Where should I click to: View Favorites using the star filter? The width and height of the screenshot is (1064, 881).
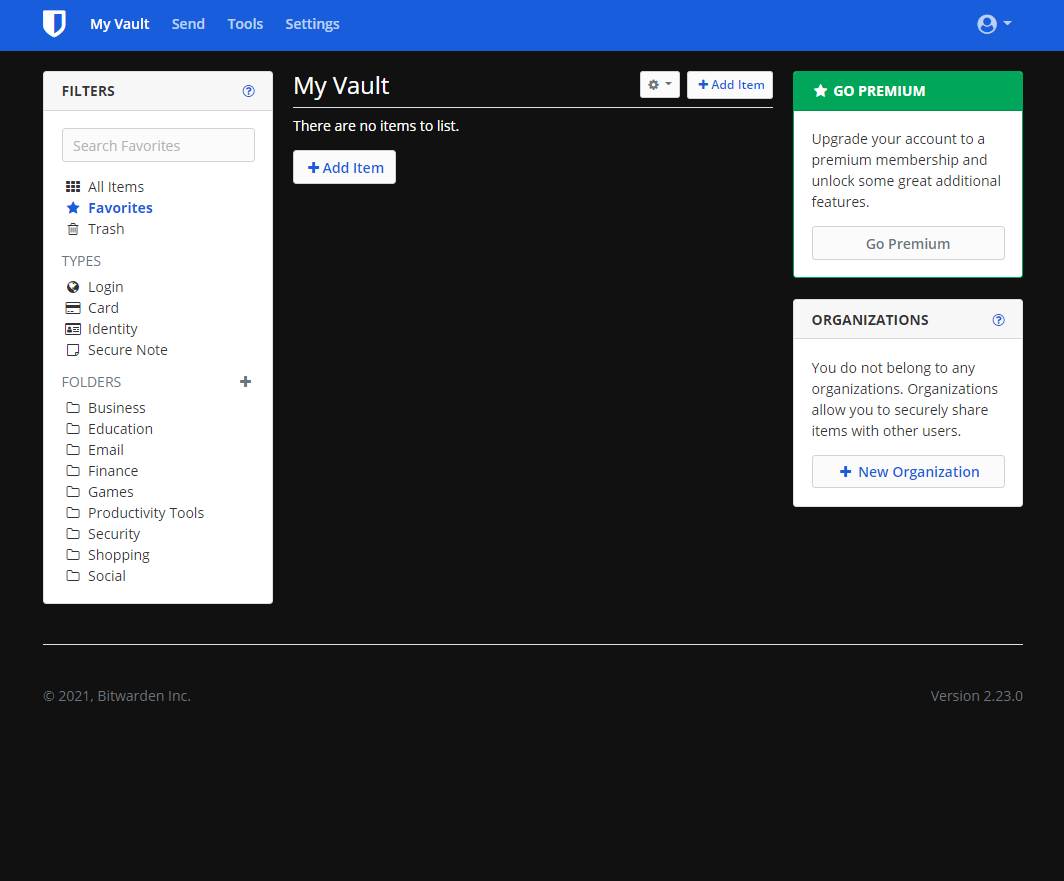(119, 207)
